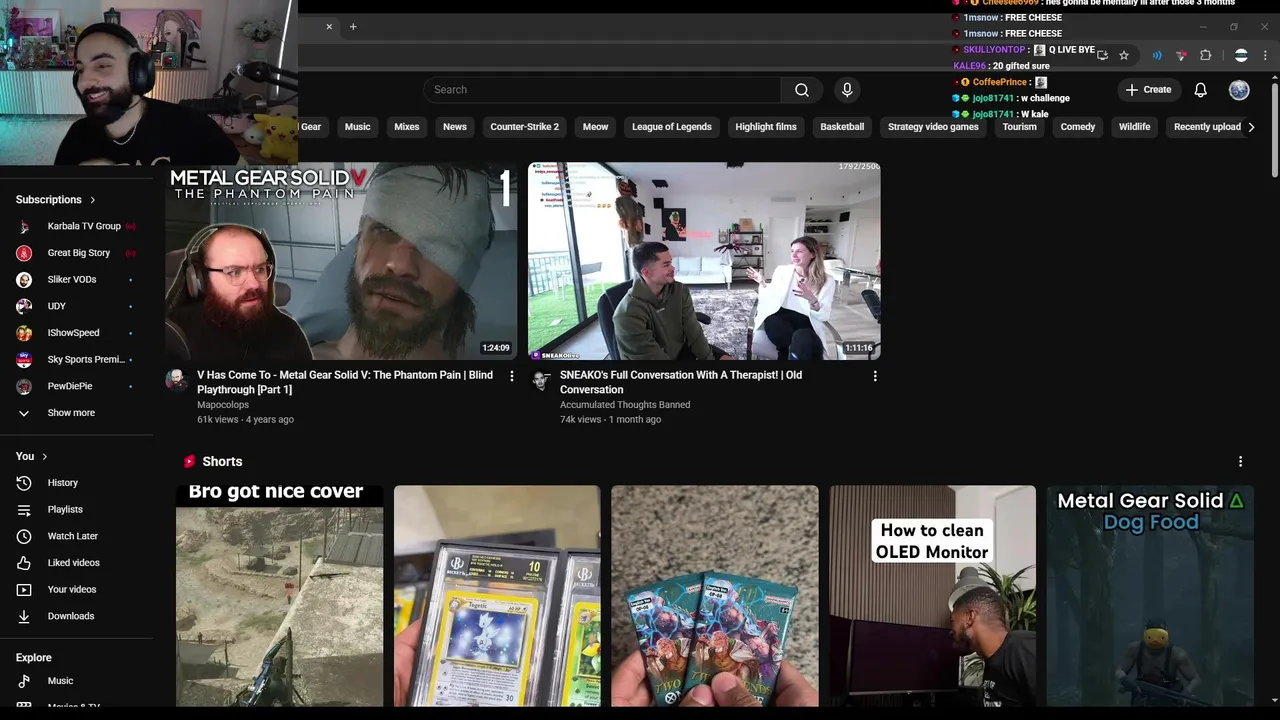Viewport: 1280px width, 720px height.
Task: Select the Tourism chip
Action: coord(1020,127)
